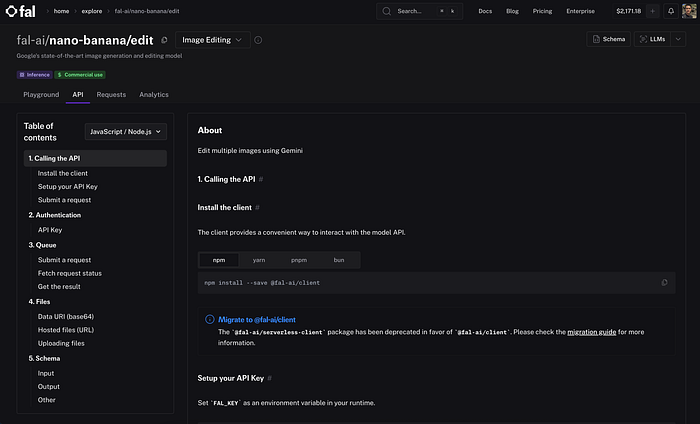This screenshot has height=424, width=700.
Task: Select the bun package manager tab
Action: [339, 260]
